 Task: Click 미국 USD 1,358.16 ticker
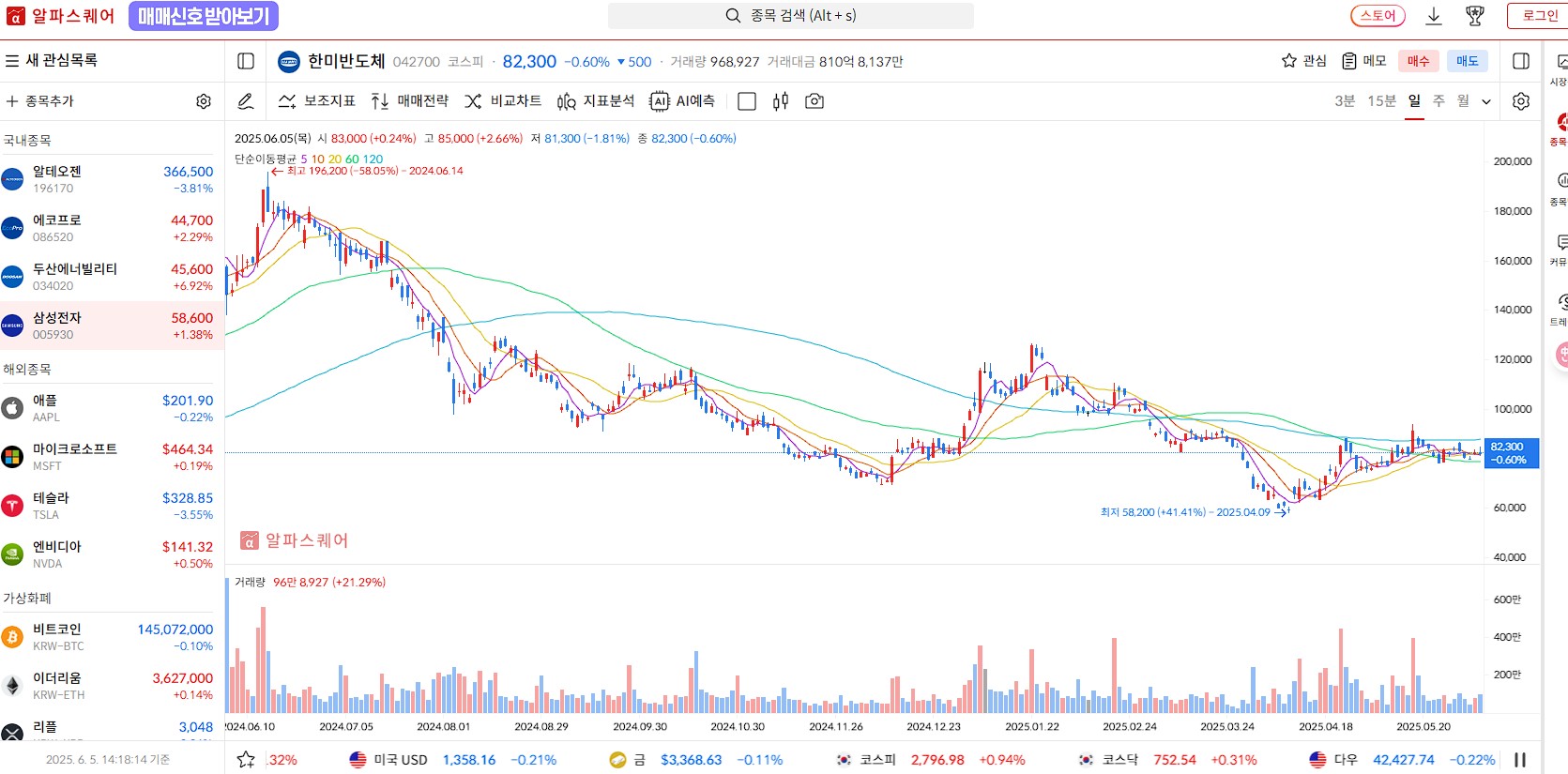pos(453,760)
